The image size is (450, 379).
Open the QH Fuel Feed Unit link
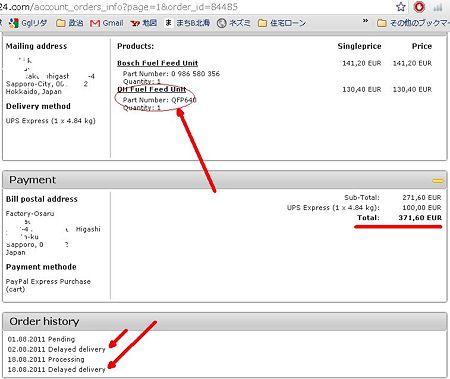tap(152, 89)
